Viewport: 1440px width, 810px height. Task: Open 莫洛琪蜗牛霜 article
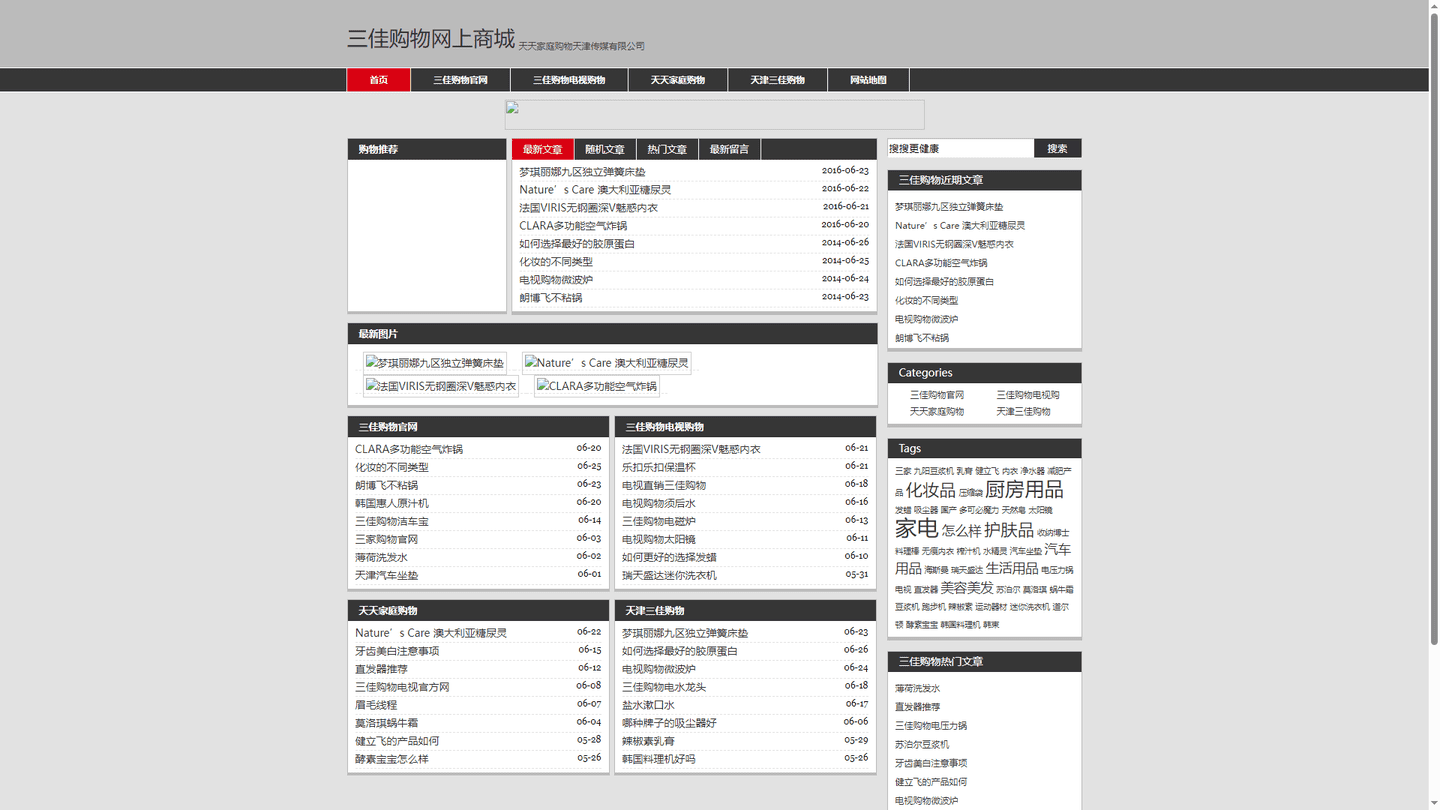(x=387, y=723)
